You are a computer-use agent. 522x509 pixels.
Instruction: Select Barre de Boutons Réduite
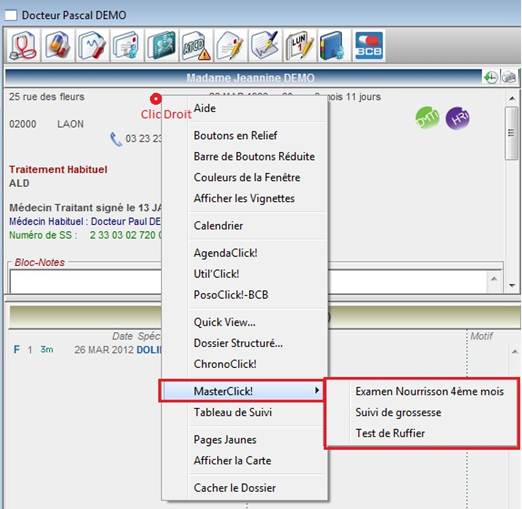[254, 156]
